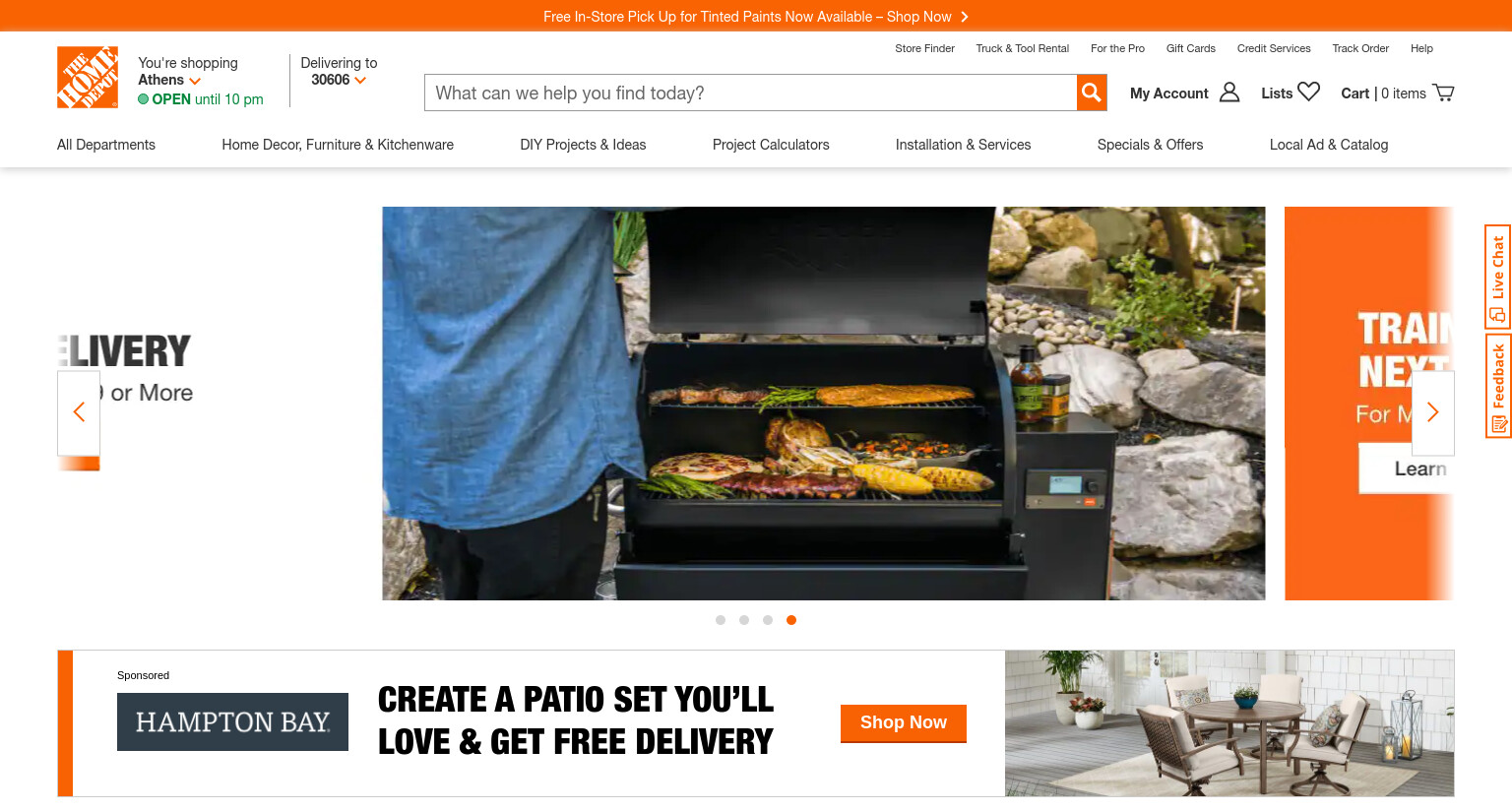Select the second carousel dot

(744, 620)
